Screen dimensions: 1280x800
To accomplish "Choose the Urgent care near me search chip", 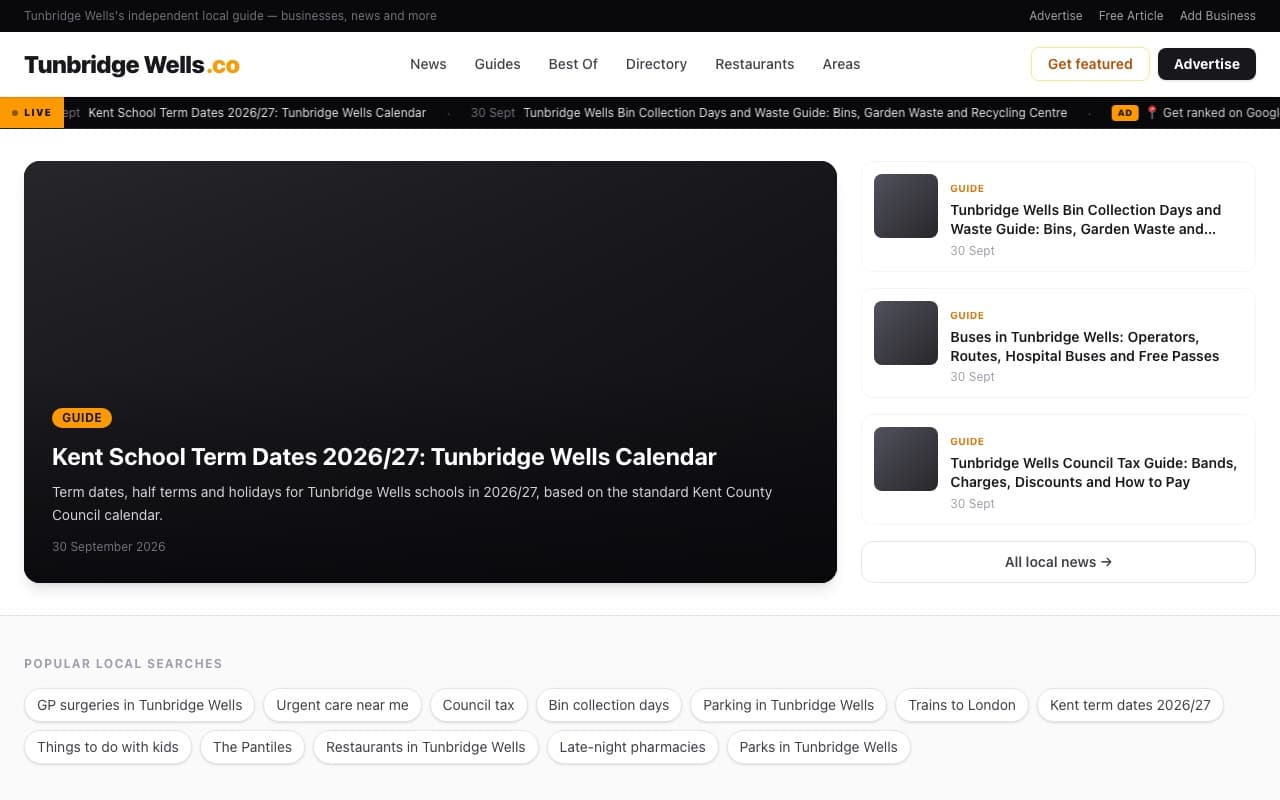I will [342, 705].
